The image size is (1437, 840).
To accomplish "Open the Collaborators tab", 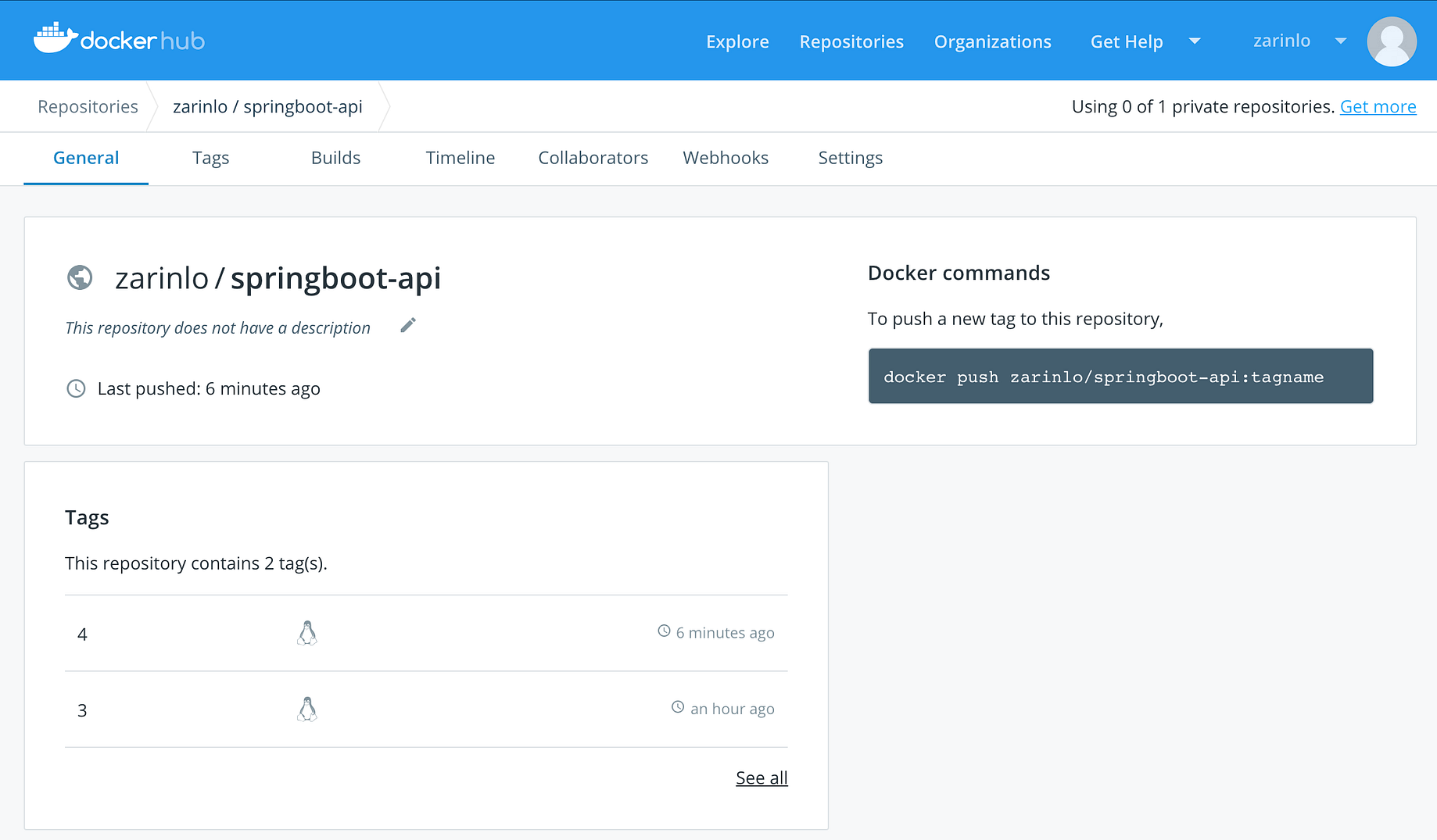I will coord(593,158).
